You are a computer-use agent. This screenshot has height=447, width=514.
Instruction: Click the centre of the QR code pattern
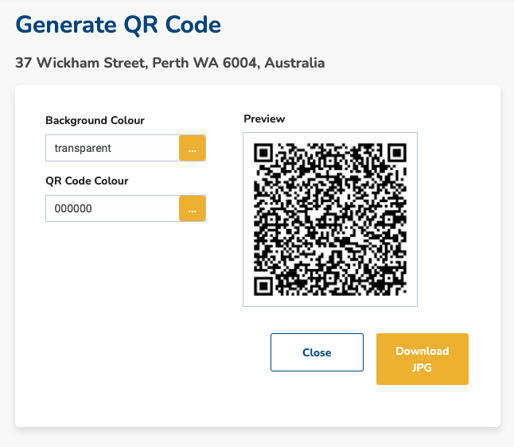[x=330, y=219]
